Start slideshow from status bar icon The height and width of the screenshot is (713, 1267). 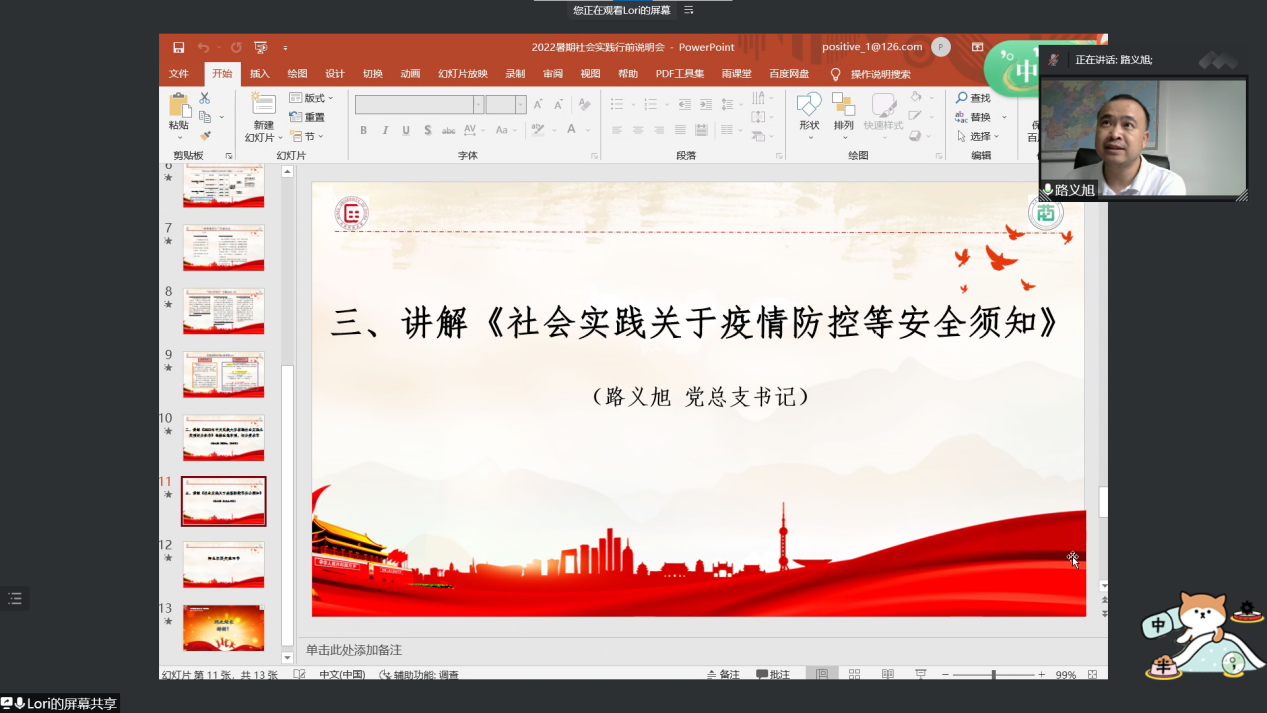click(921, 675)
